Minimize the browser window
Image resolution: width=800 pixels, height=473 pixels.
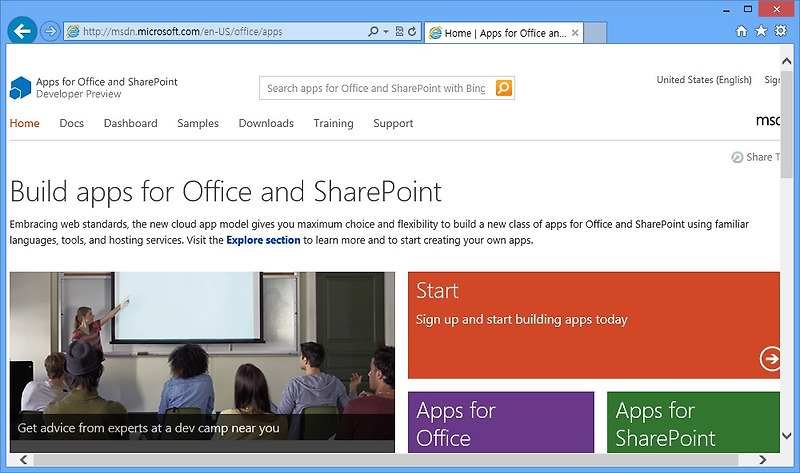pos(727,9)
